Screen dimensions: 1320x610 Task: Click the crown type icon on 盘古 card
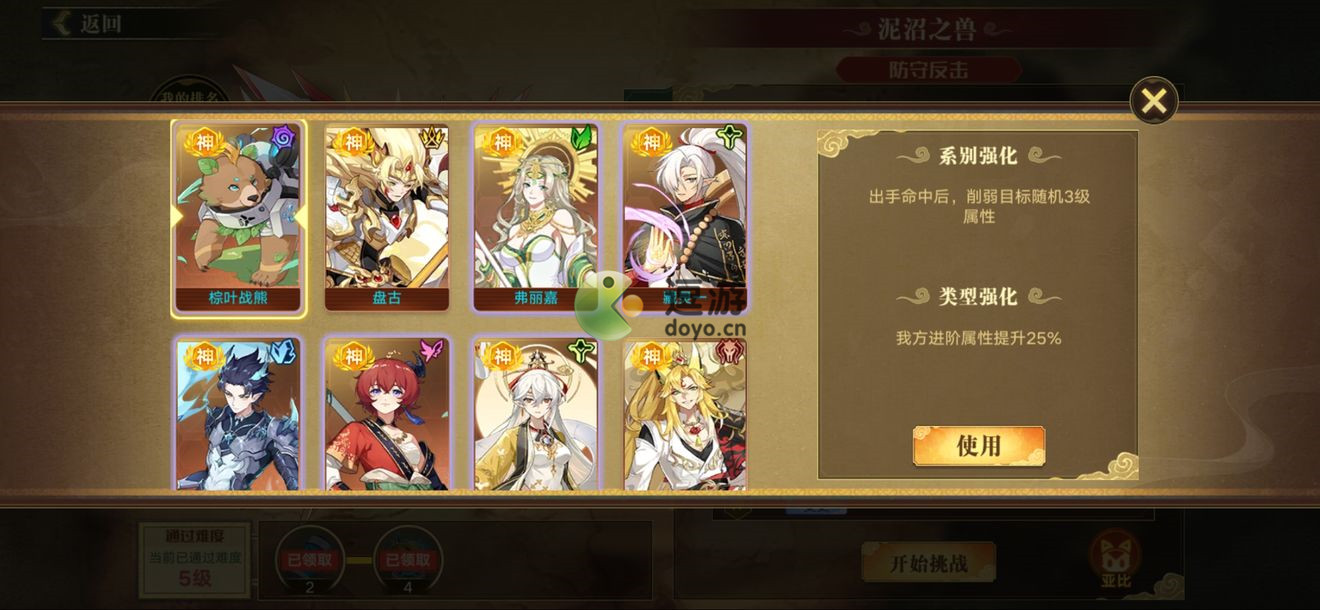(433, 137)
